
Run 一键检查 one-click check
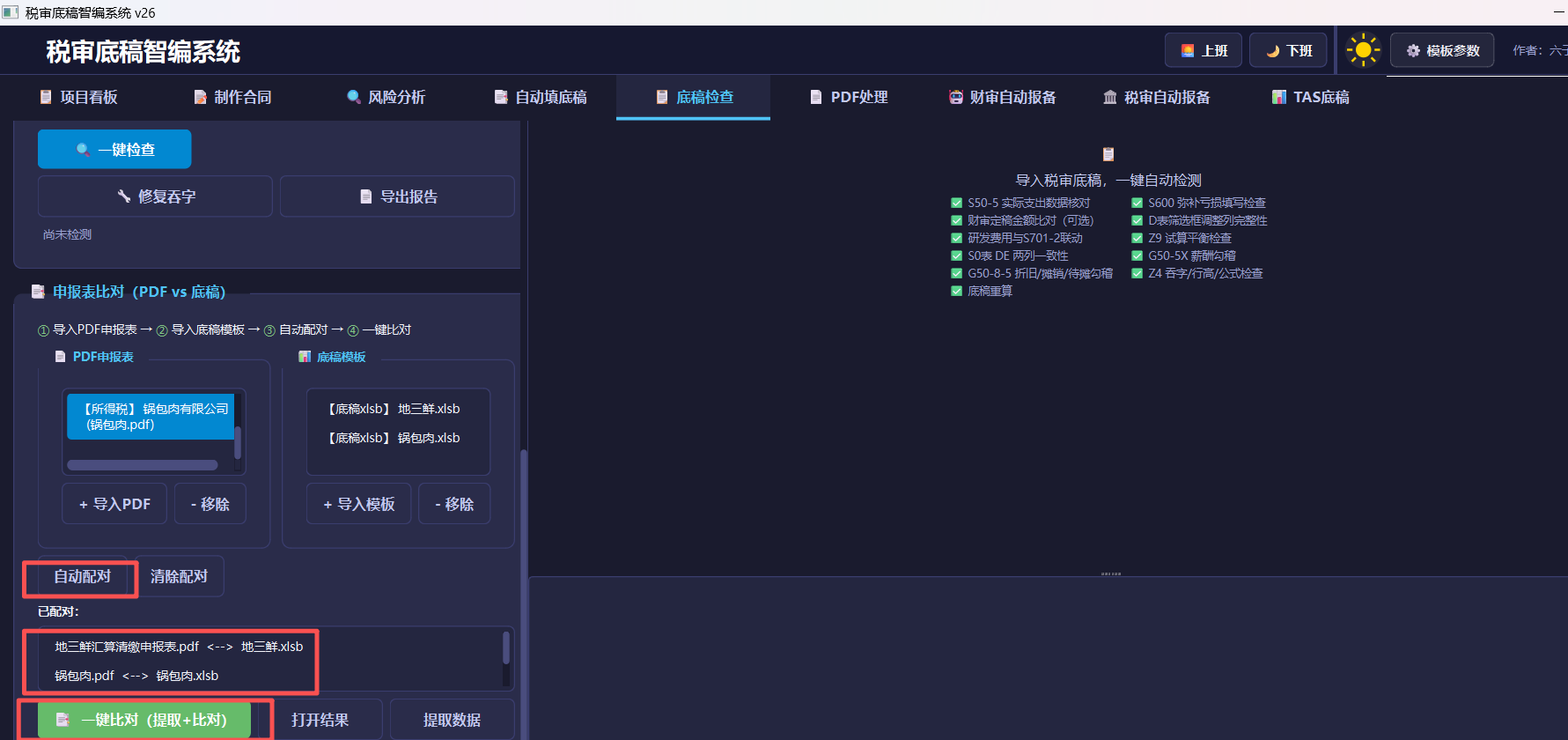point(114,149)
